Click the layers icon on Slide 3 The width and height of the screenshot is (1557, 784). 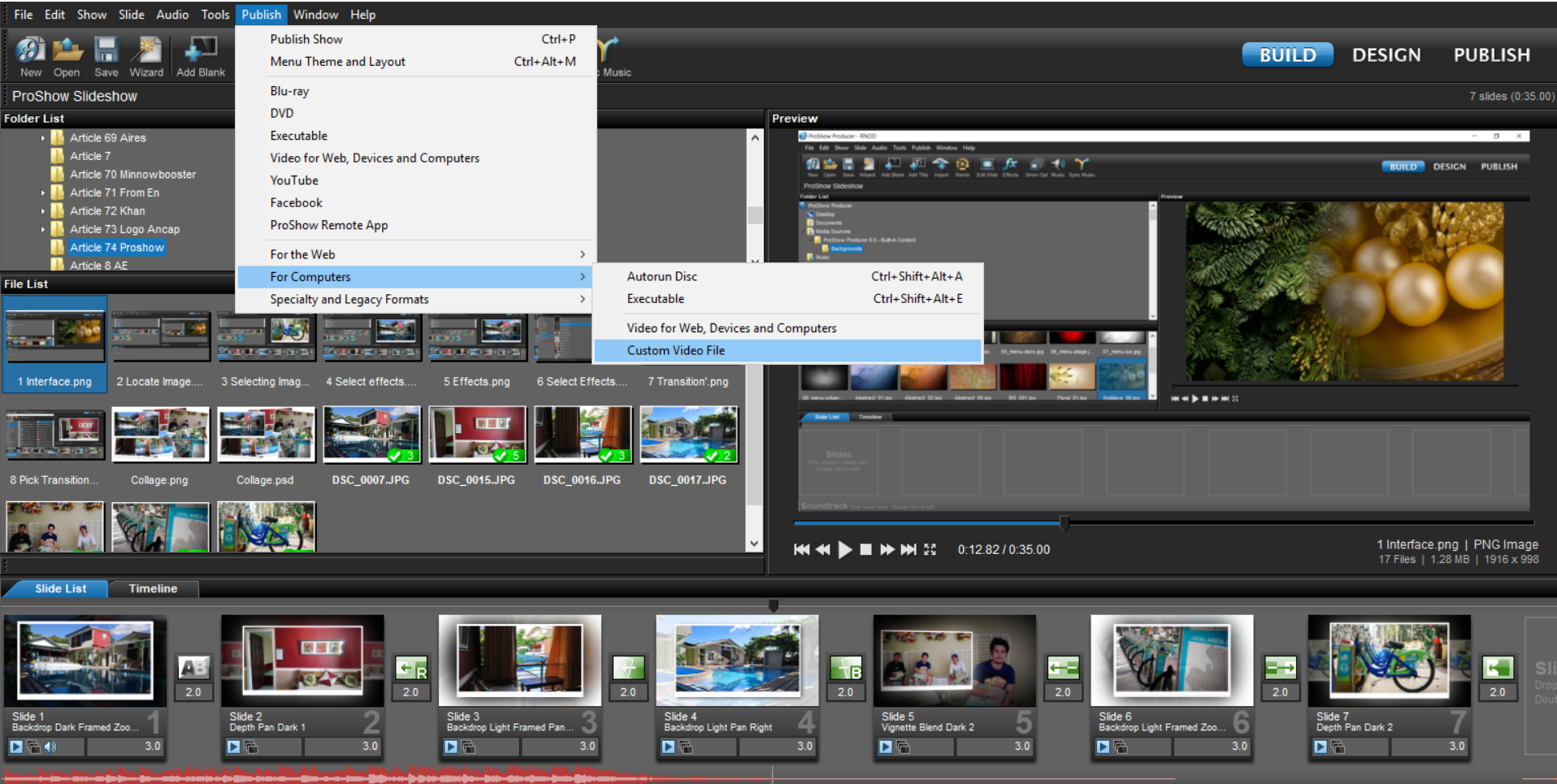pos(469,747)
